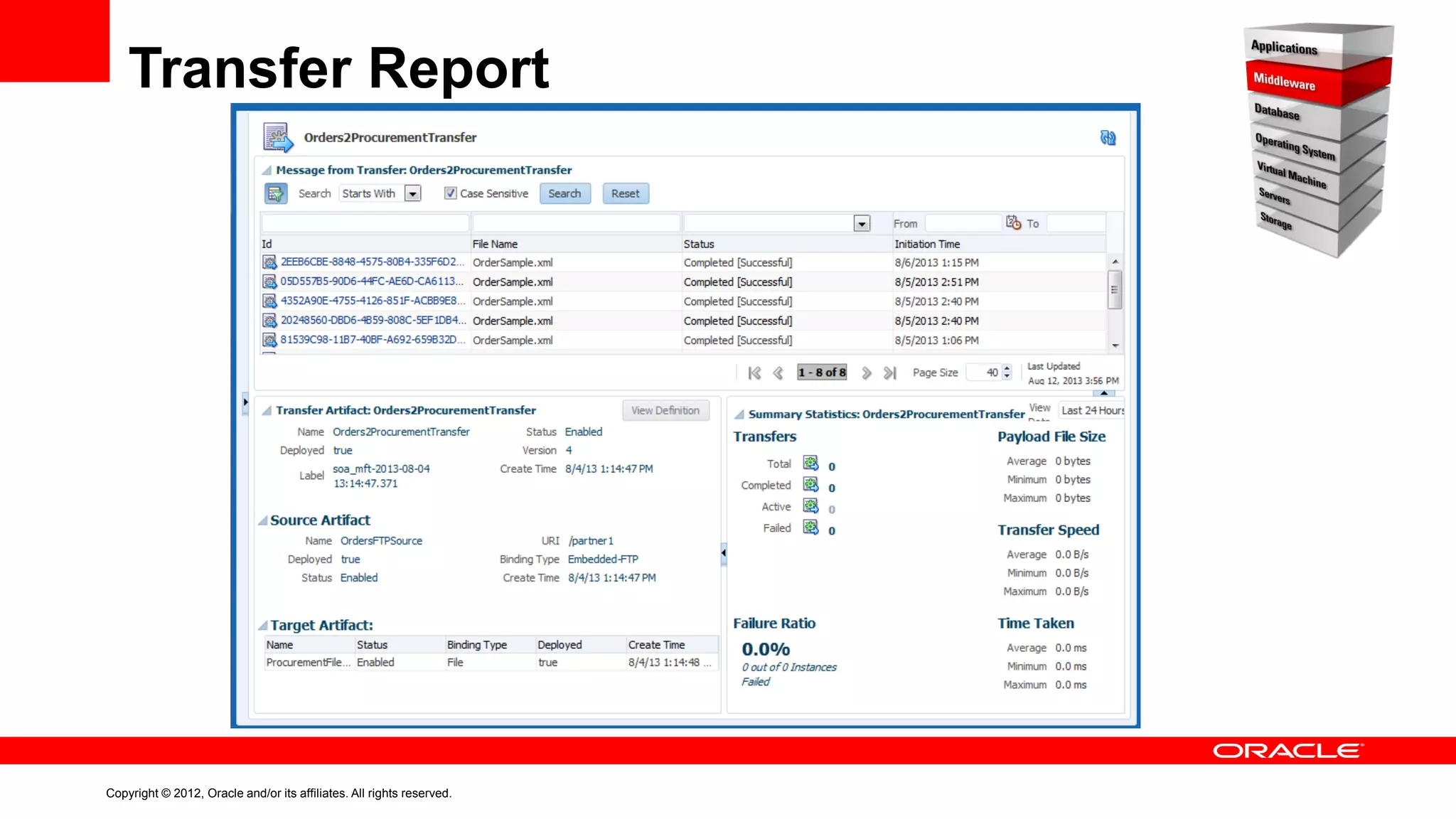Open message link 81539C98-11B7-40BF-A692
This screenshot has height=819, width=1456.
pyautogui.click(x=373, y=340)
